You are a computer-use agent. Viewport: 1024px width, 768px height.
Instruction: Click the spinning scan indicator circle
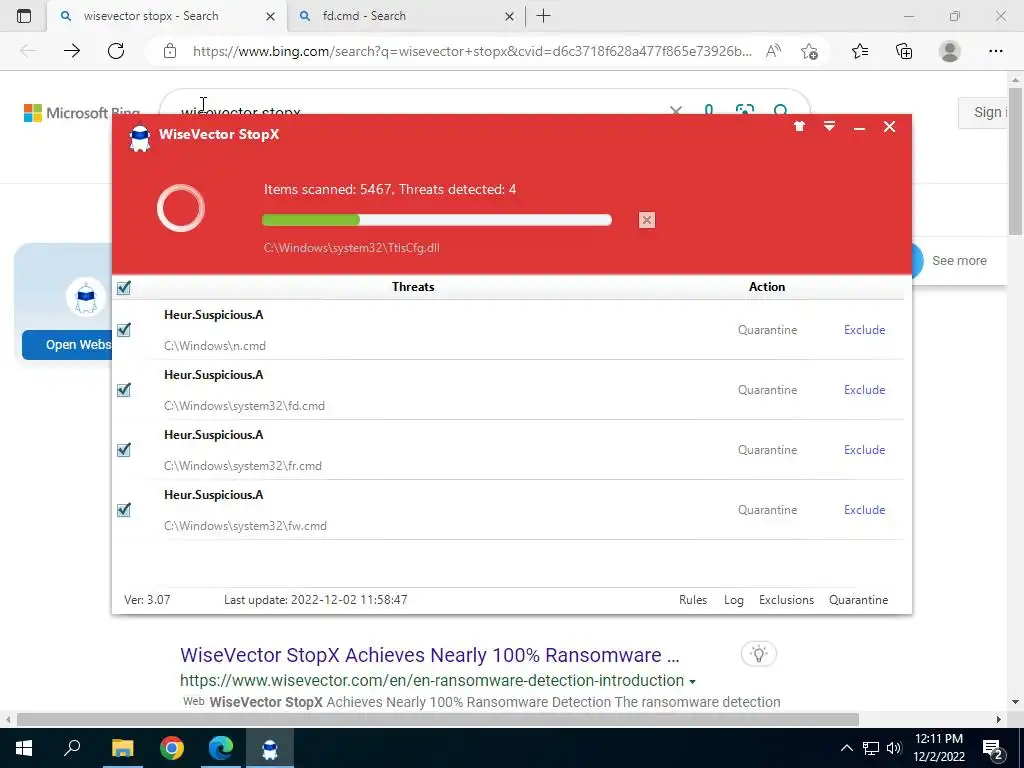pos(181,208)
